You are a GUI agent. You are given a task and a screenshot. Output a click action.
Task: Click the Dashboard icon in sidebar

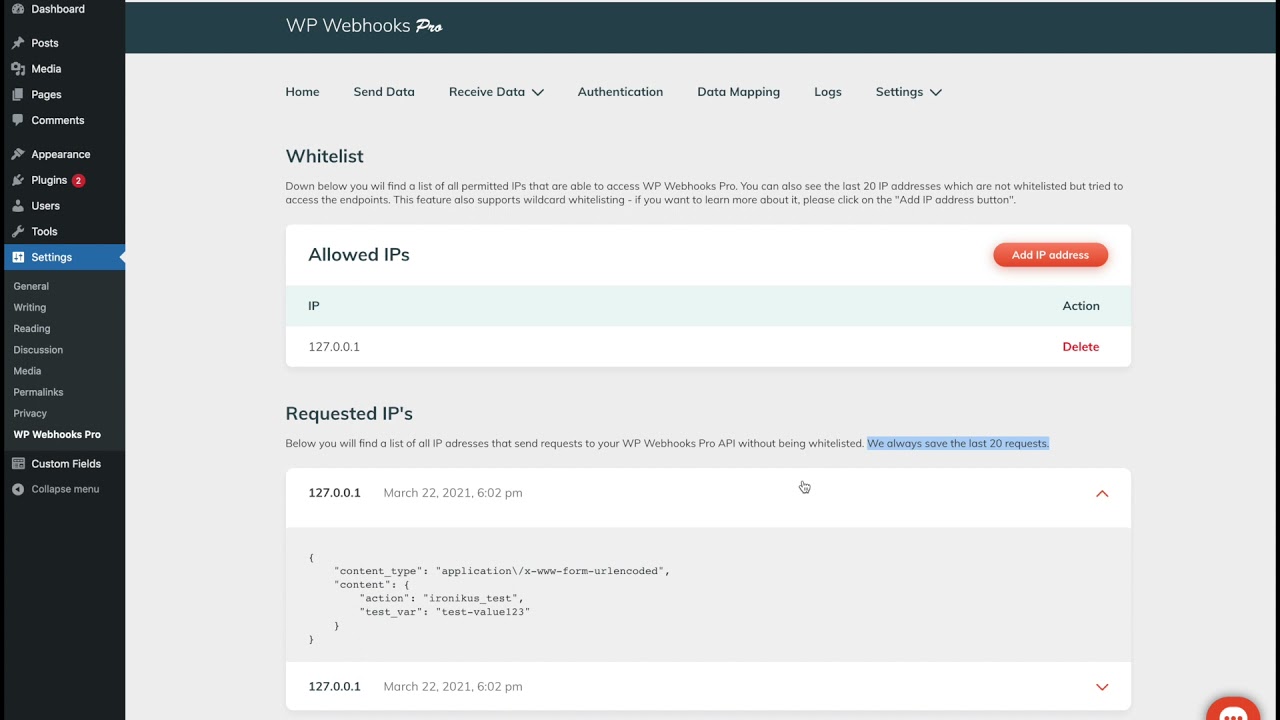pos(18,9)
